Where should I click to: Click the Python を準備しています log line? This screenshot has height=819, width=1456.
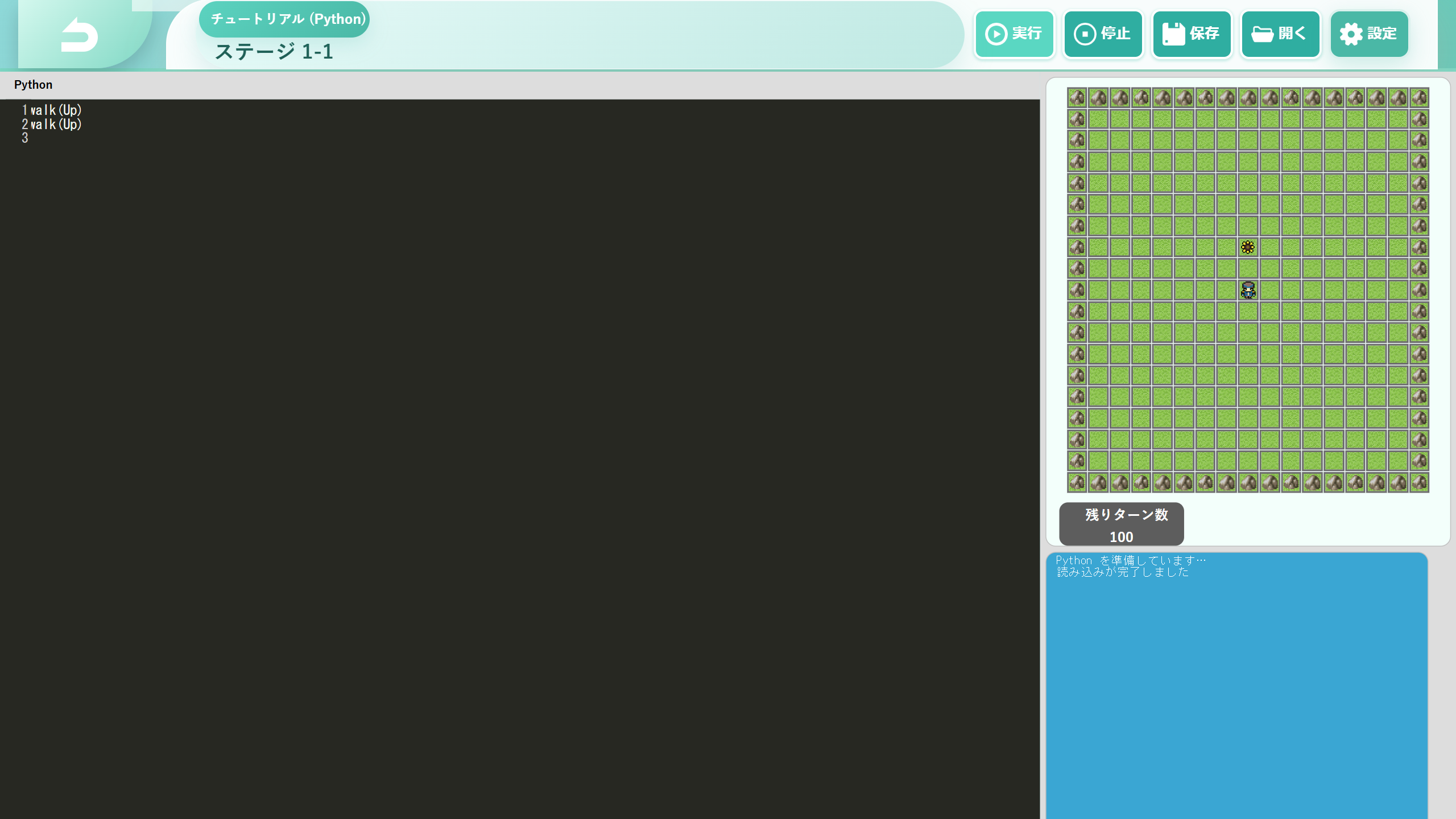[1130, 560]
